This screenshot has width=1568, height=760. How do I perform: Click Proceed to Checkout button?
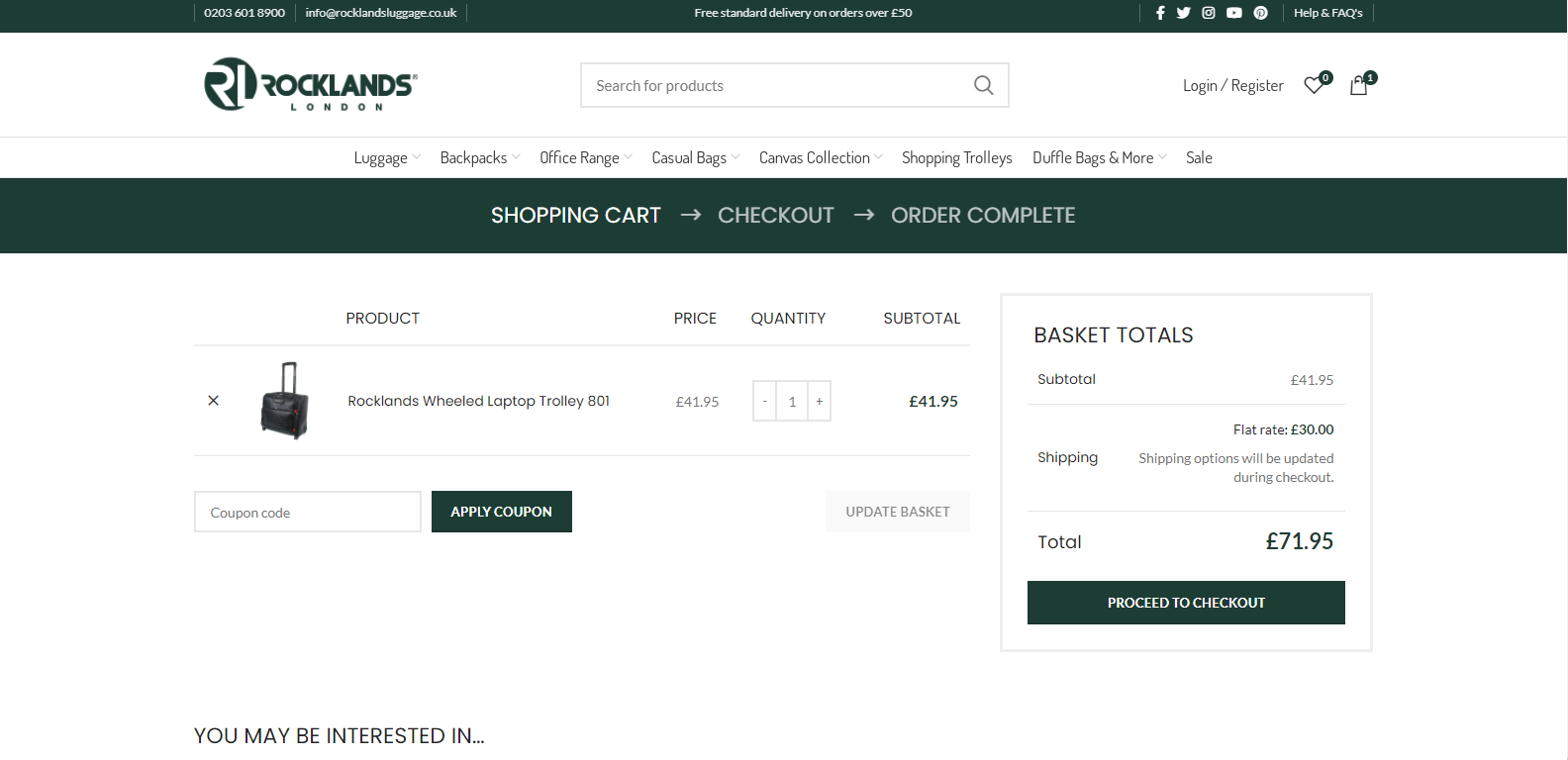(1186, 603)
